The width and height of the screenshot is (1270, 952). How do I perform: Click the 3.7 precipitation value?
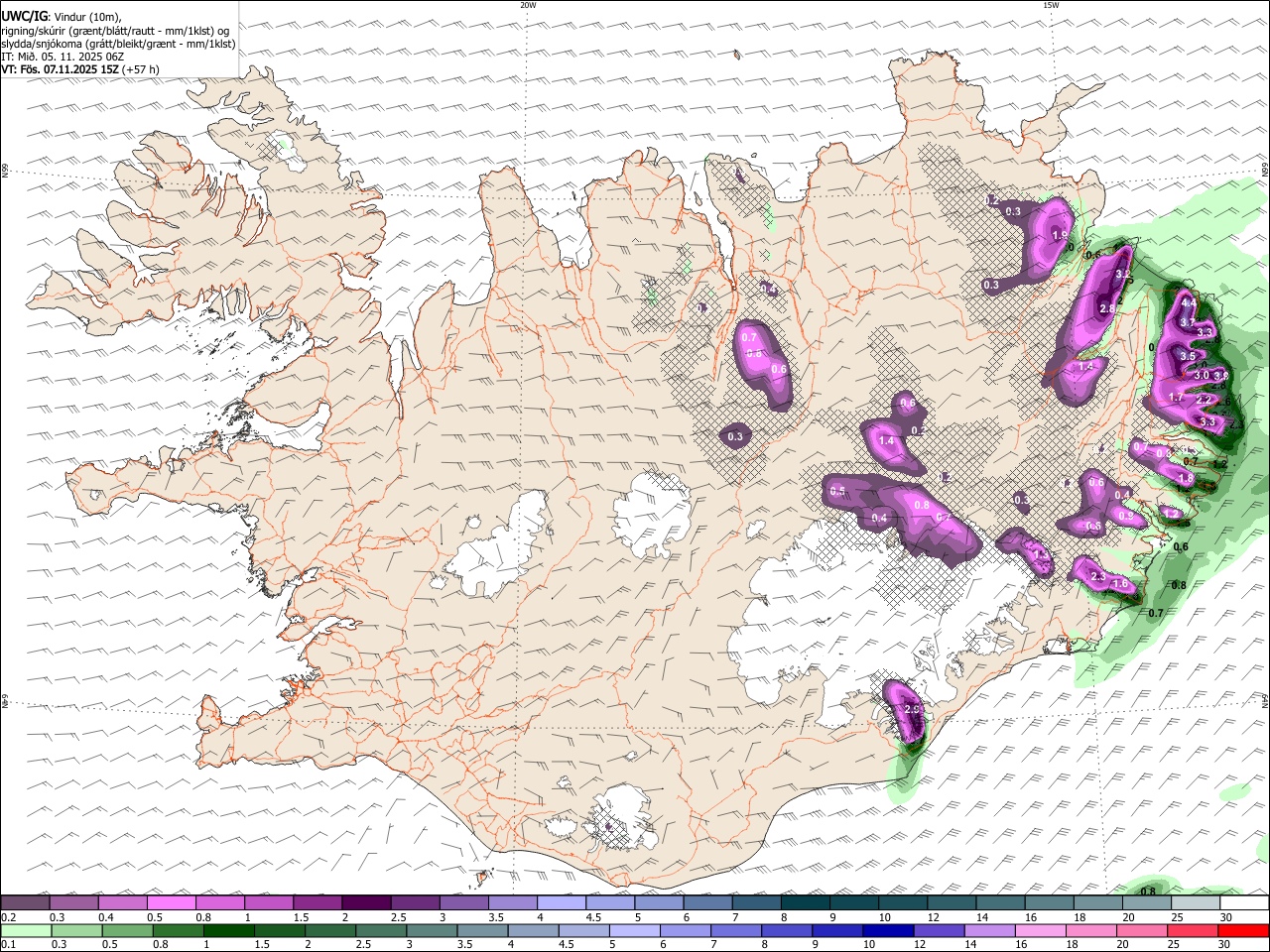(x=1188, y=322)
